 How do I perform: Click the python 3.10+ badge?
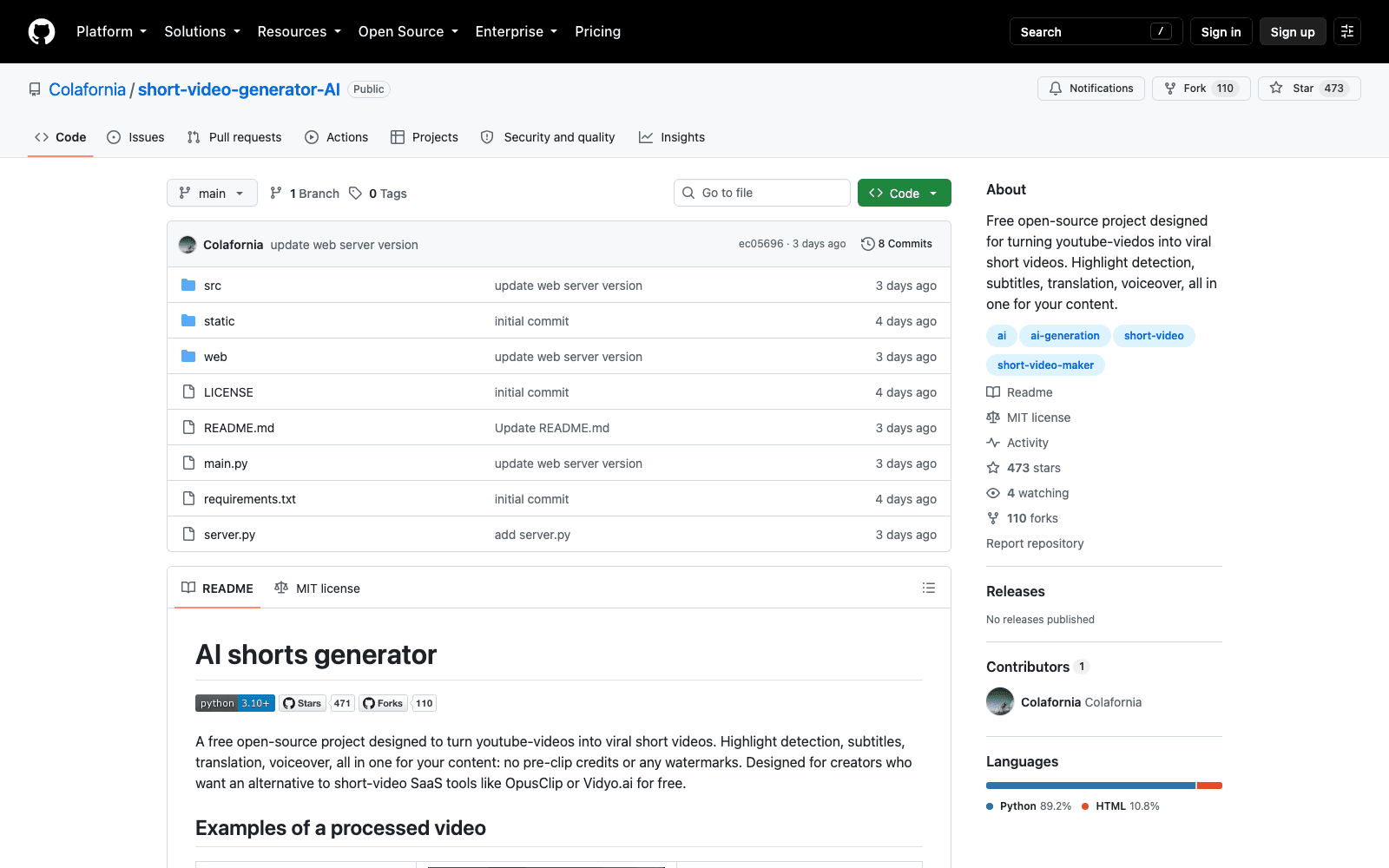[x=235, y=703]
